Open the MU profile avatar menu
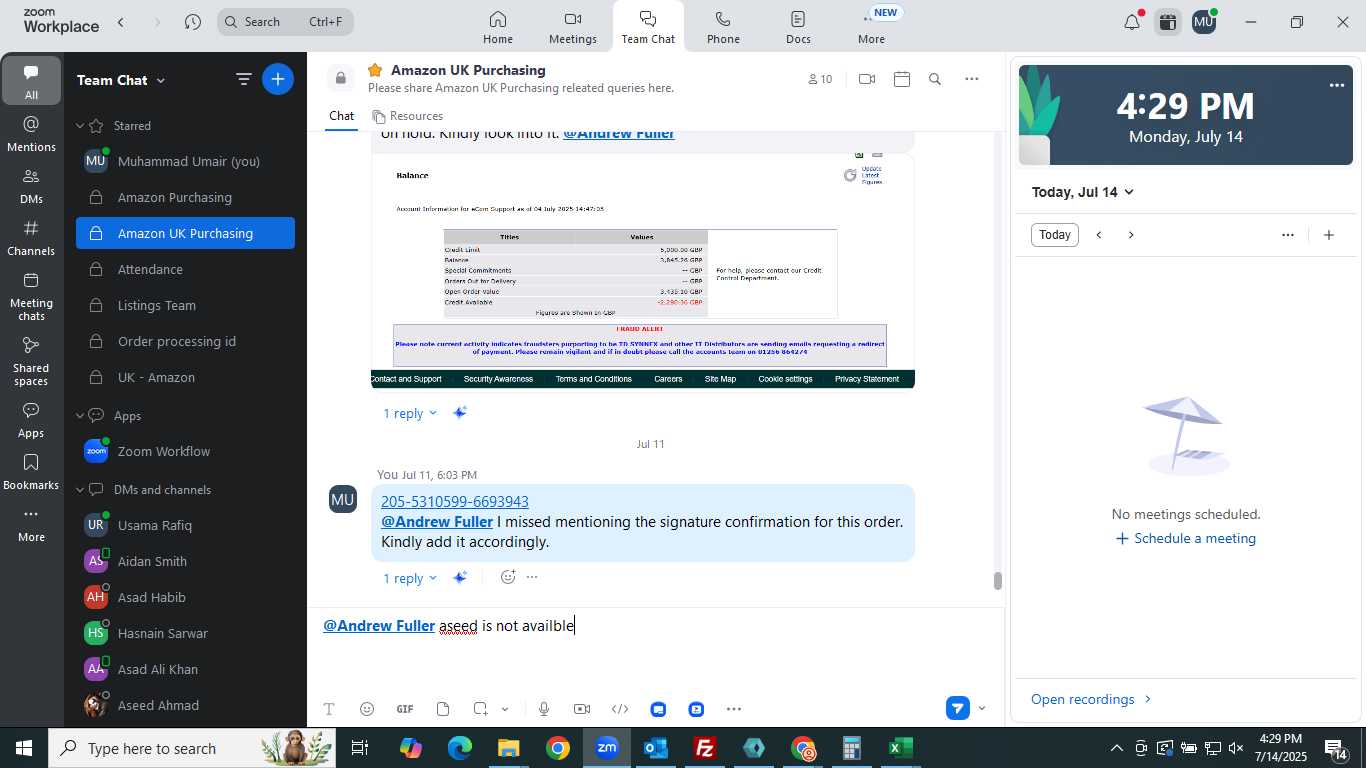 pos(1204,22)
